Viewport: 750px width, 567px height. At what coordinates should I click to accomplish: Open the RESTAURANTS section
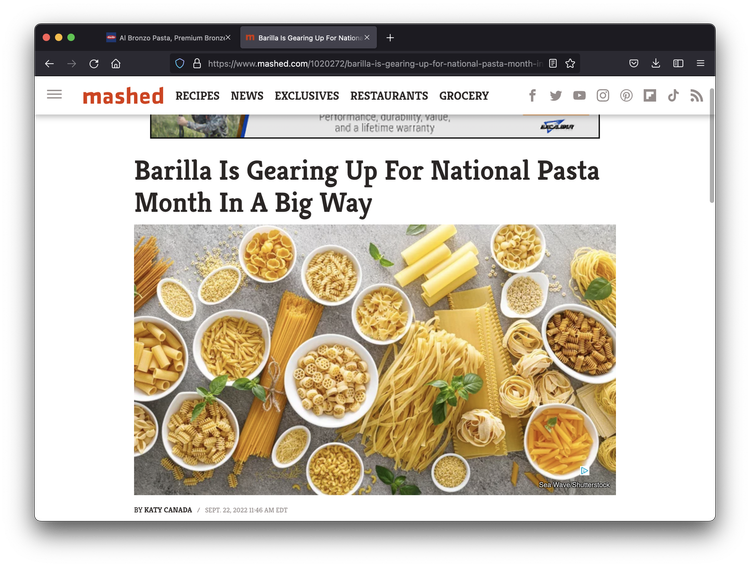pyautogui.click(x=389, y=96)
